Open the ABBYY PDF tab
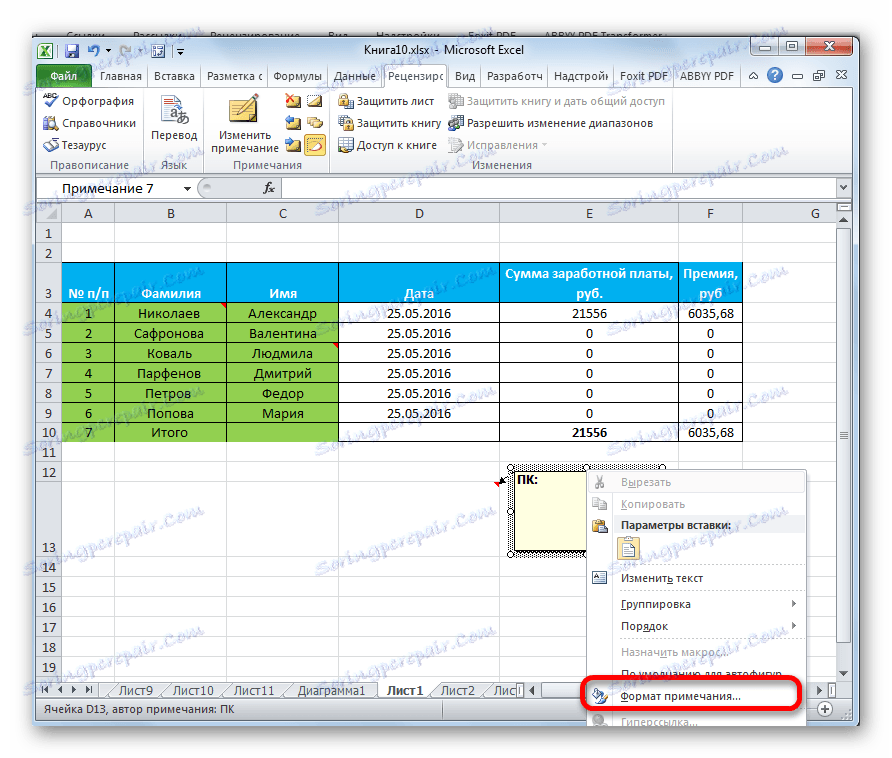 707,76
